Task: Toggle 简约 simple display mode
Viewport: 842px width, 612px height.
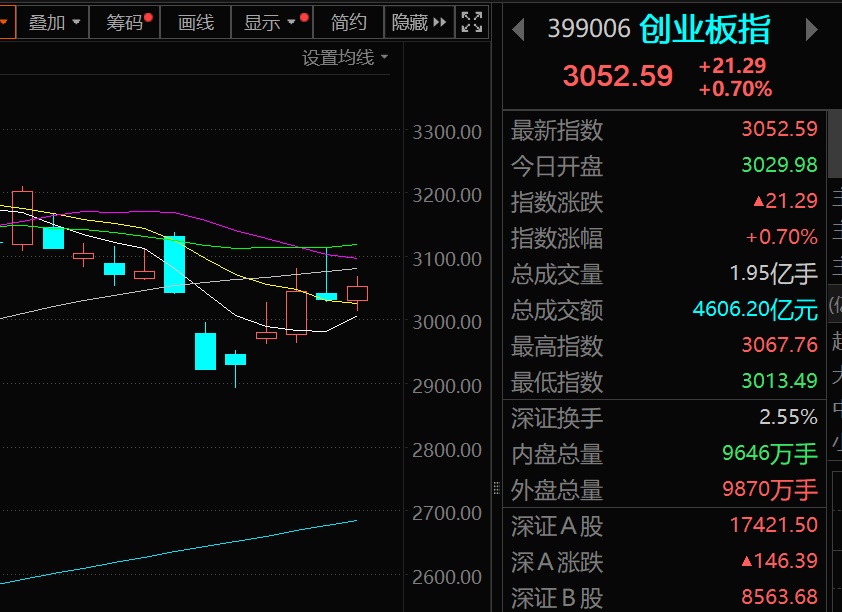Action: coord(349,22)
